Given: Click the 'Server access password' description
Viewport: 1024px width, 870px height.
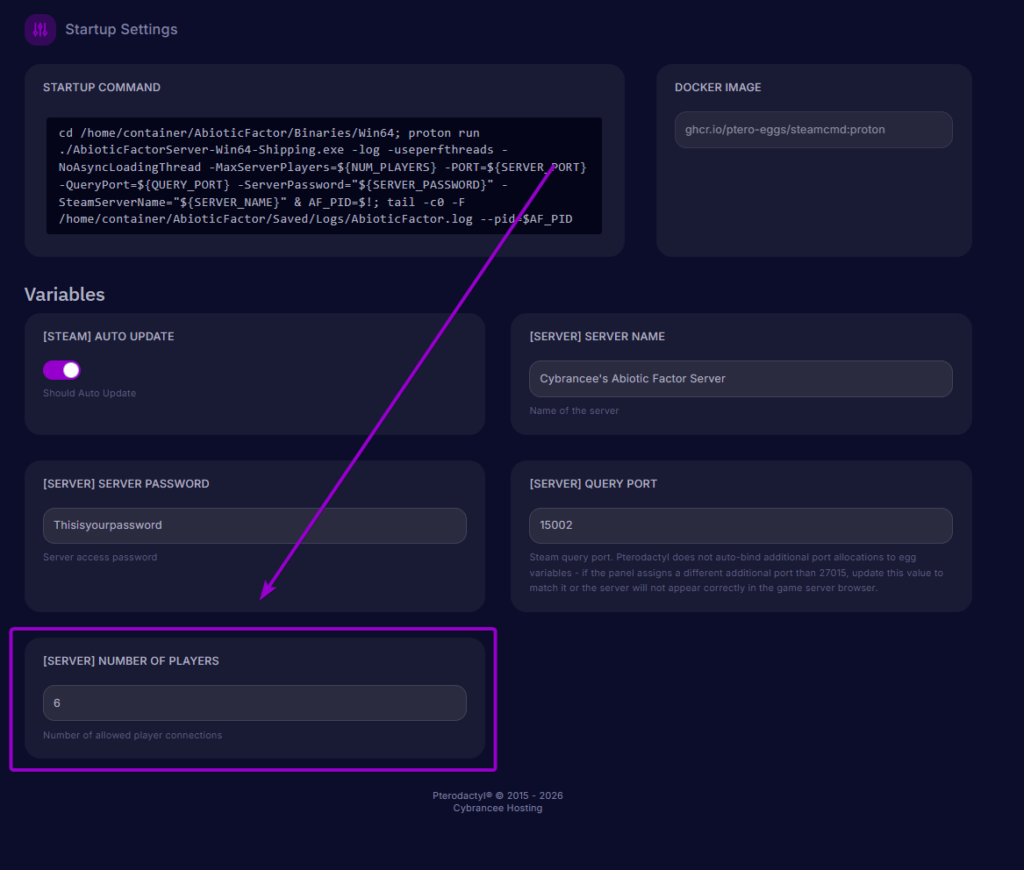Looking at the screenshot, I should pos(100,557).
